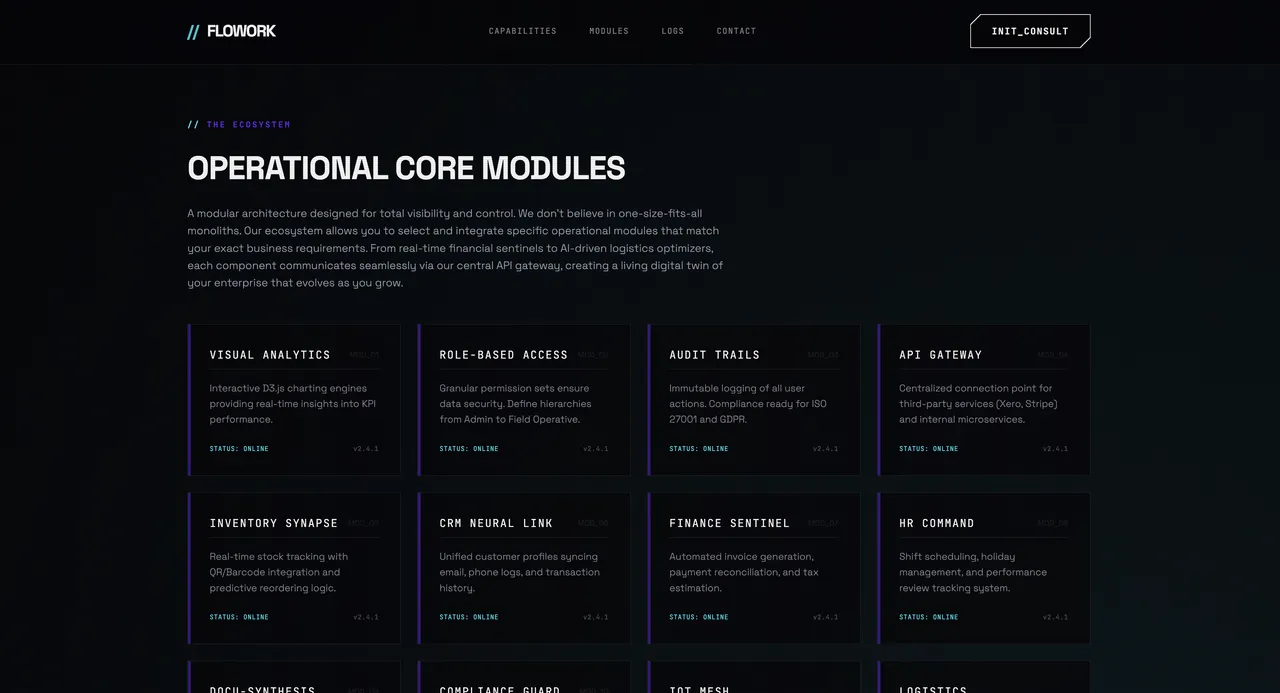Select the API Gateway module title
Screen dimensions: 1280x693
(x=940, y=355)
